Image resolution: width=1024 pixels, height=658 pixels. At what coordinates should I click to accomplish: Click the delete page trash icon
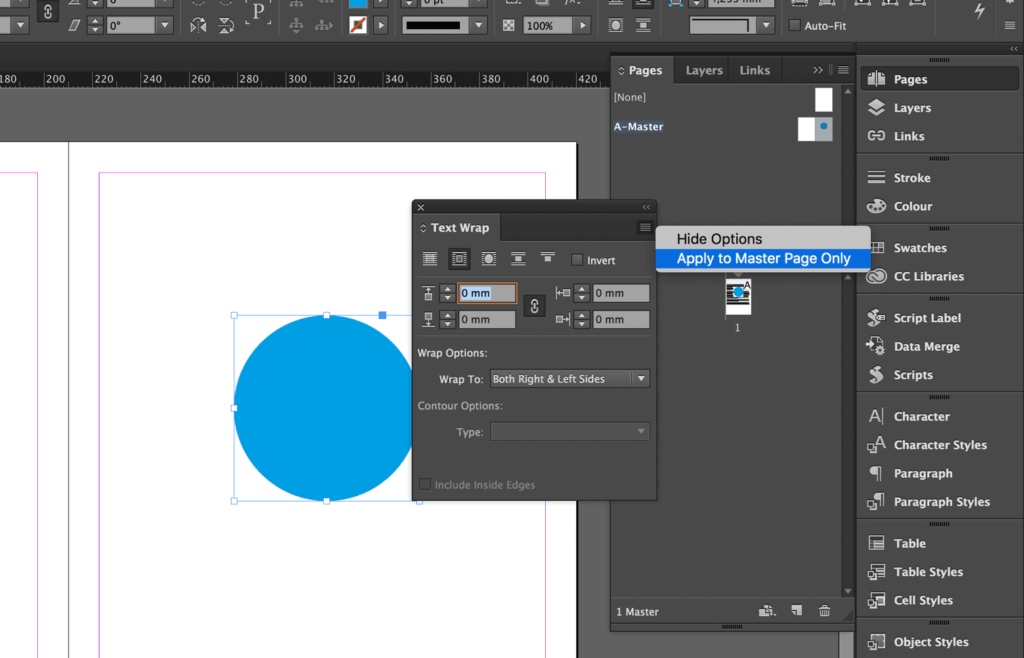coord(824,610)
